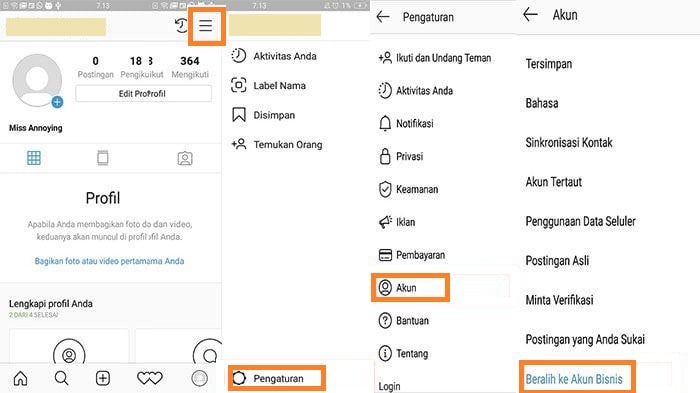Open search with the magnifier icon
700x393 pixels.
coord(62,378)
